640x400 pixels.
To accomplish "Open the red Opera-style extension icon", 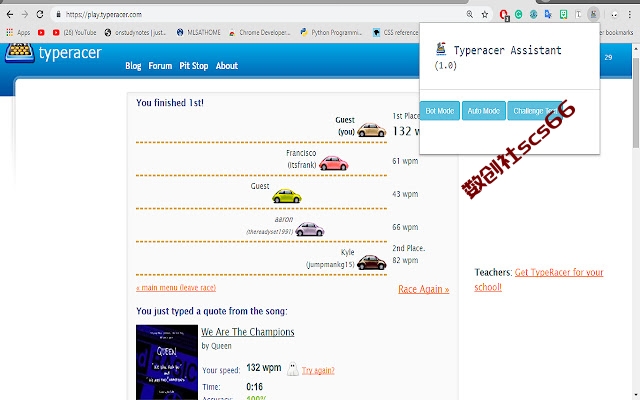I will pyautogui.click(x=504, y=15).
